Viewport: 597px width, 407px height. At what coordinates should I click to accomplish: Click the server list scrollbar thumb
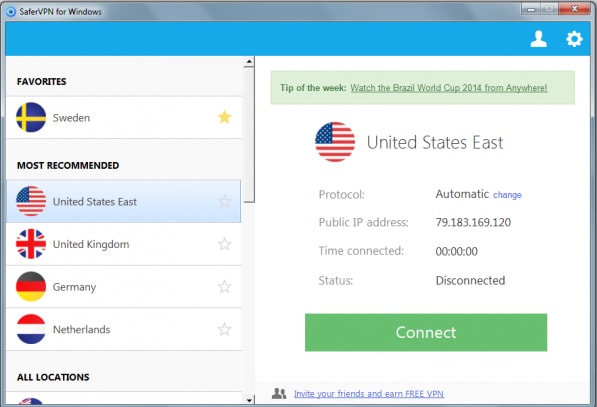point(249,135)
